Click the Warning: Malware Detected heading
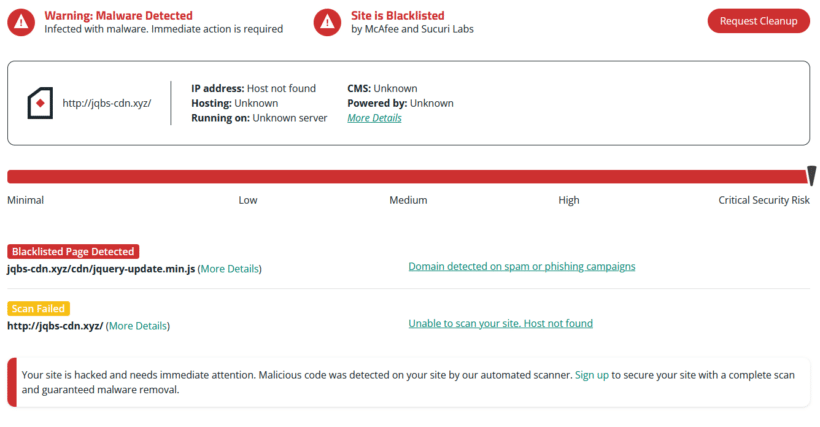 click(118, 16)
